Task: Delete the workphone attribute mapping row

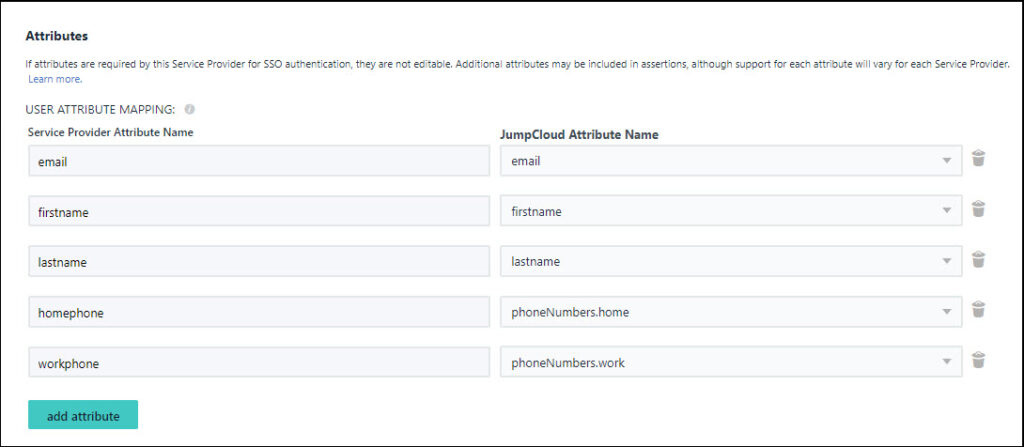Action: 979,361
